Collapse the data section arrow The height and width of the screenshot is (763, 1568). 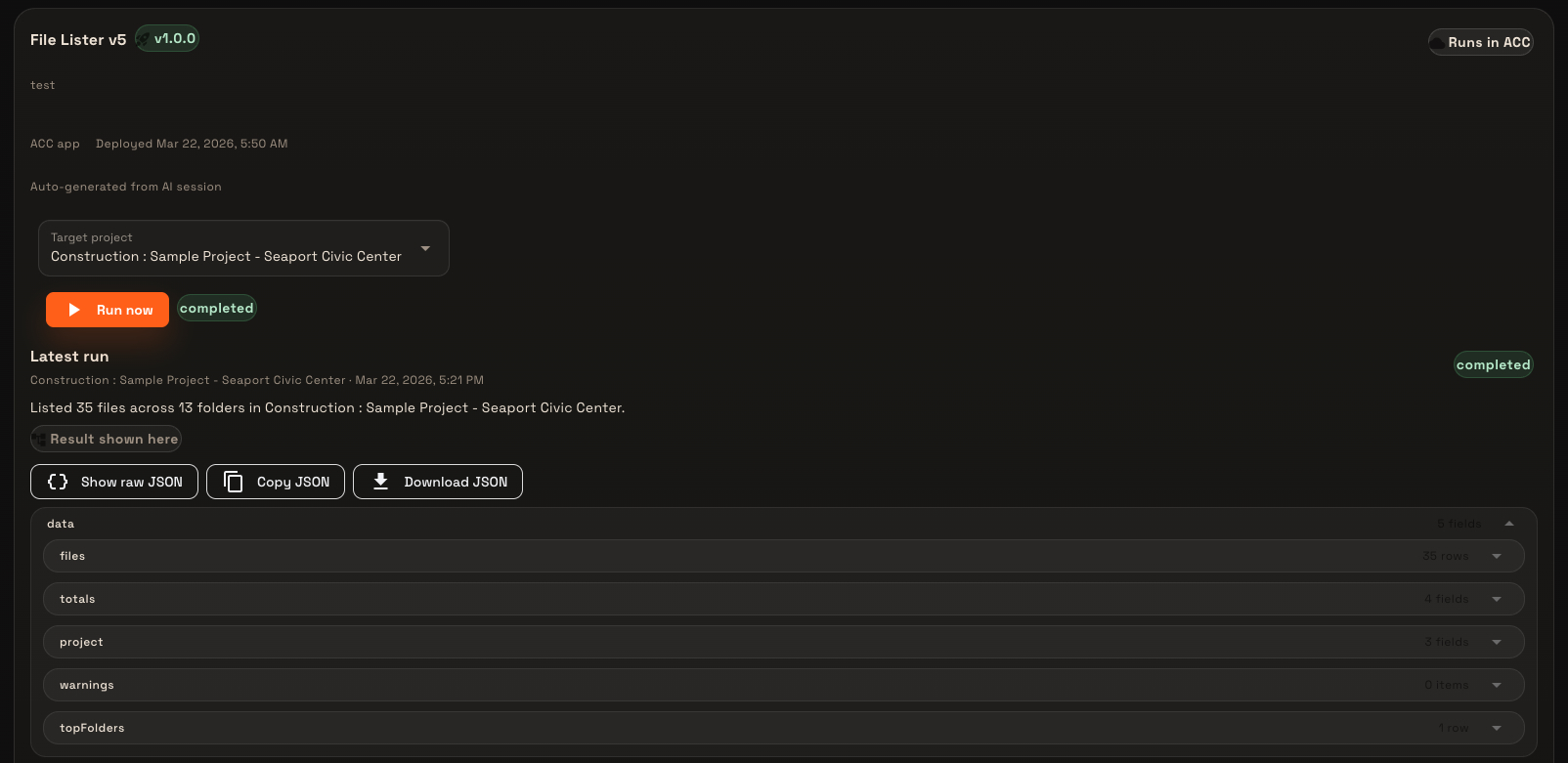[1509, 524]
